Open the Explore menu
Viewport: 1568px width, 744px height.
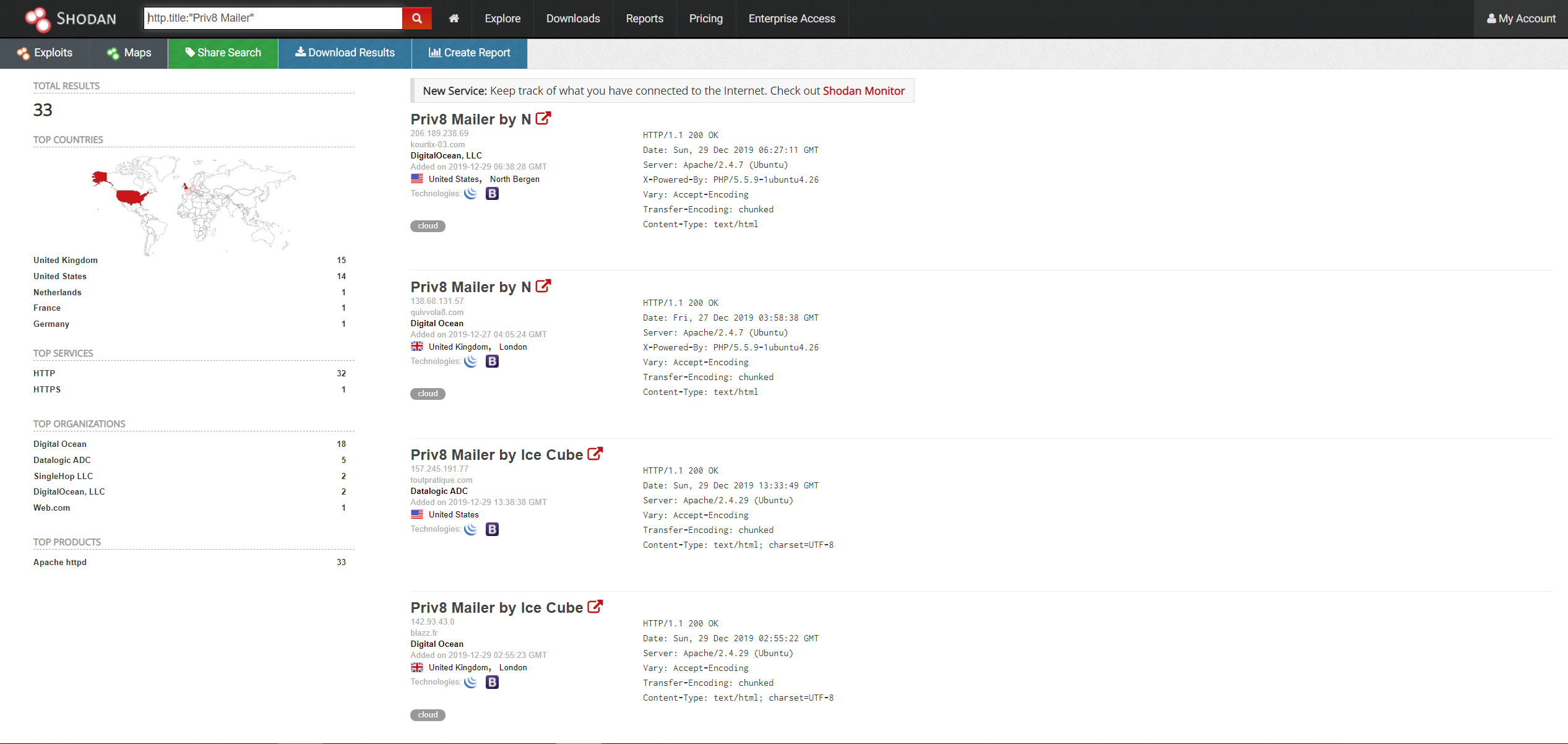pyautogui.click(x=502, y=19)
